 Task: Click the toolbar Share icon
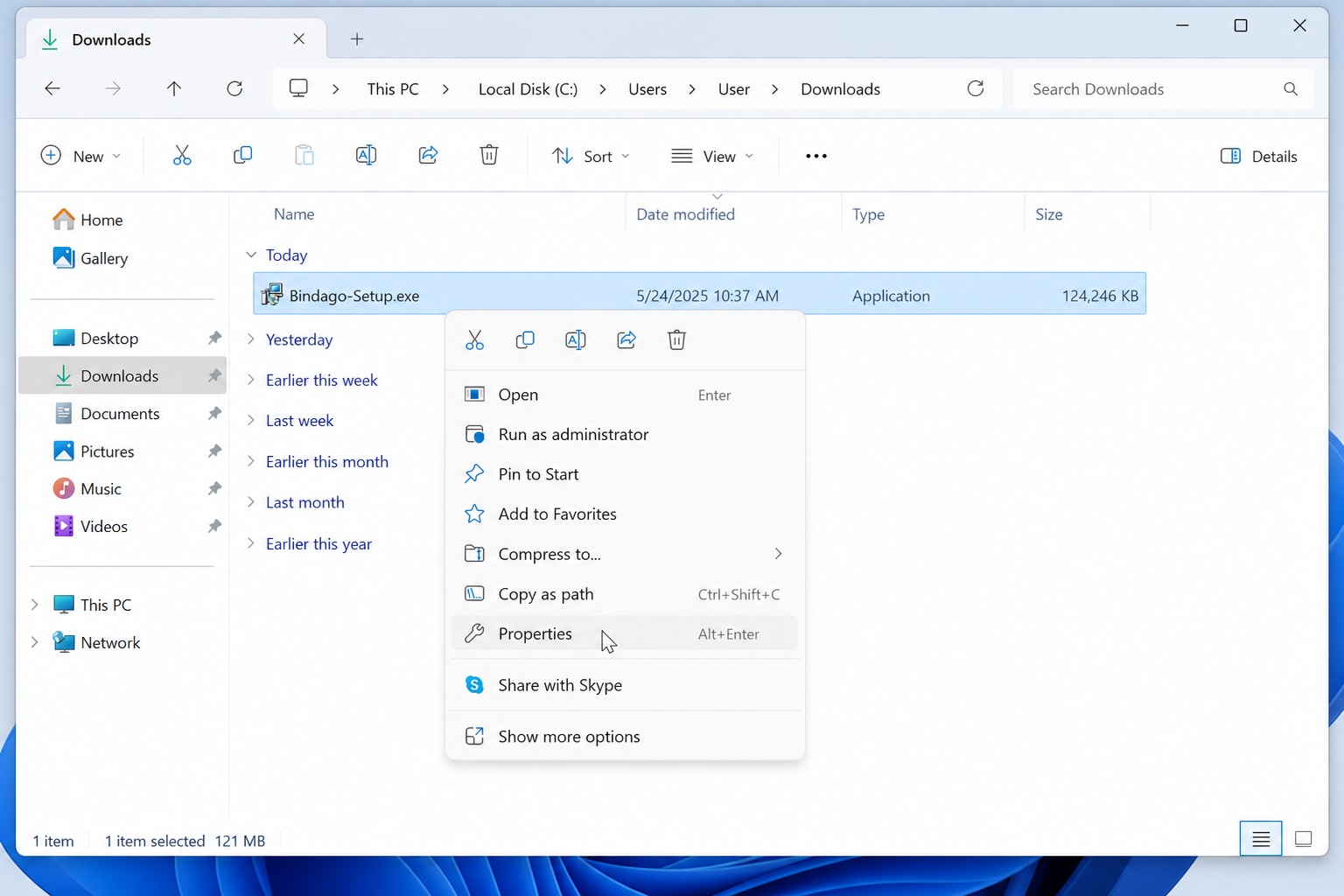point(428,156)
